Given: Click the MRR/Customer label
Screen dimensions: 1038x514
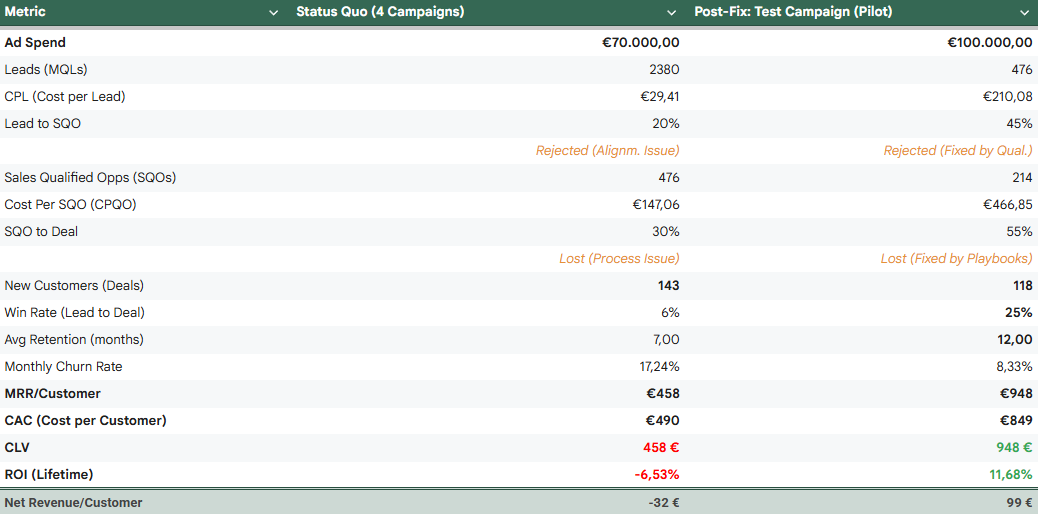Looking at the screenshot, I should click(52, 393).
